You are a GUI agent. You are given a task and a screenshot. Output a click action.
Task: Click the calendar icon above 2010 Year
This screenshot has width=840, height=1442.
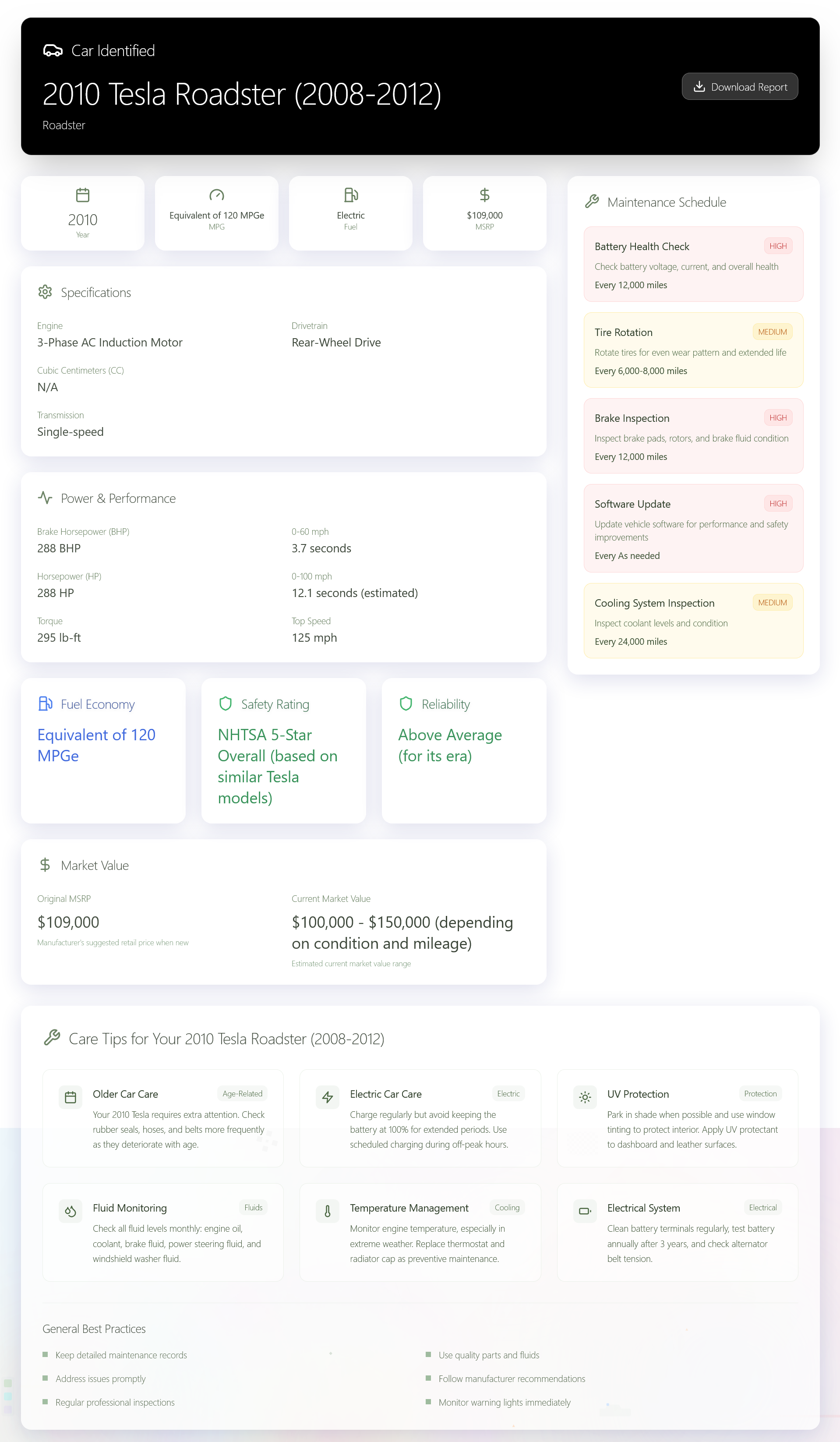point(82,195)
